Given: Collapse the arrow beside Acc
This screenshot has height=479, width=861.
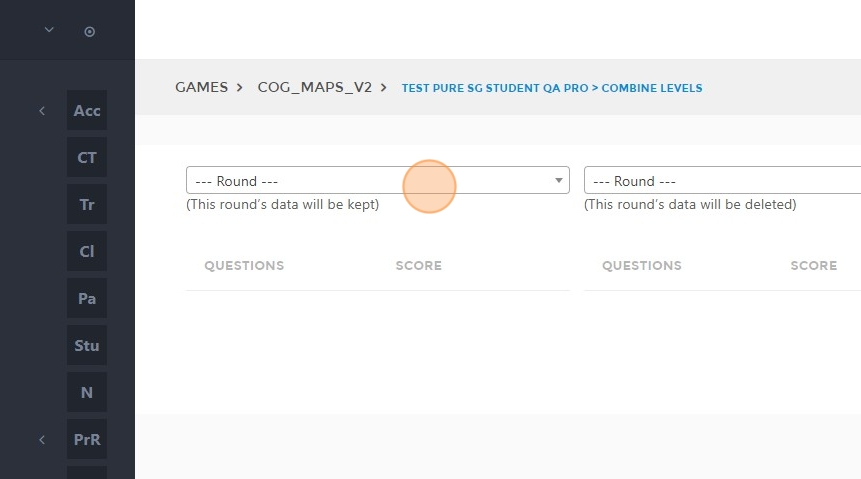Looking at the screenshot, I should pos(42,111).
